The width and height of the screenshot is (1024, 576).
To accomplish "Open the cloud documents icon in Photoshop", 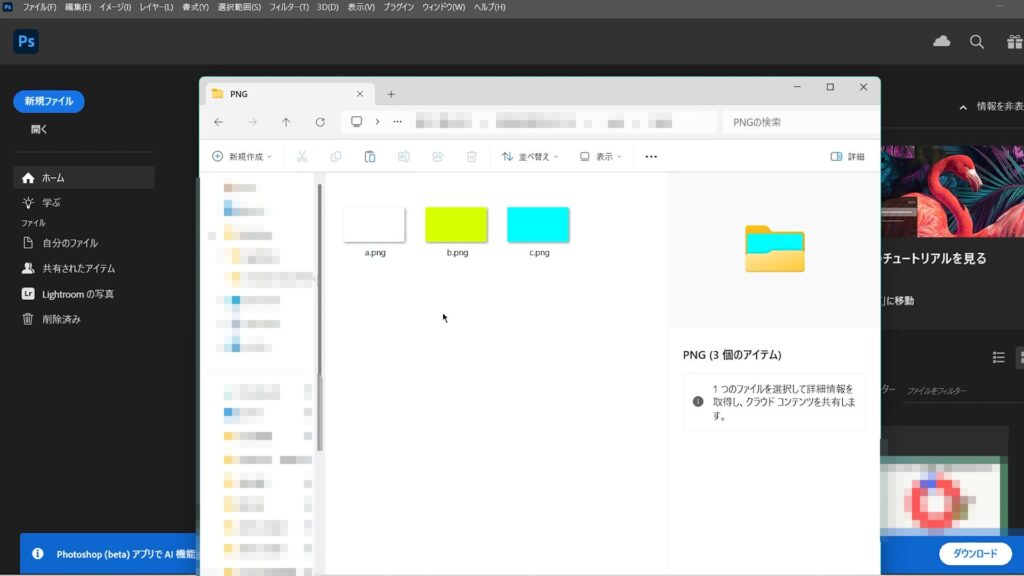I will click(x=941, y=41).
